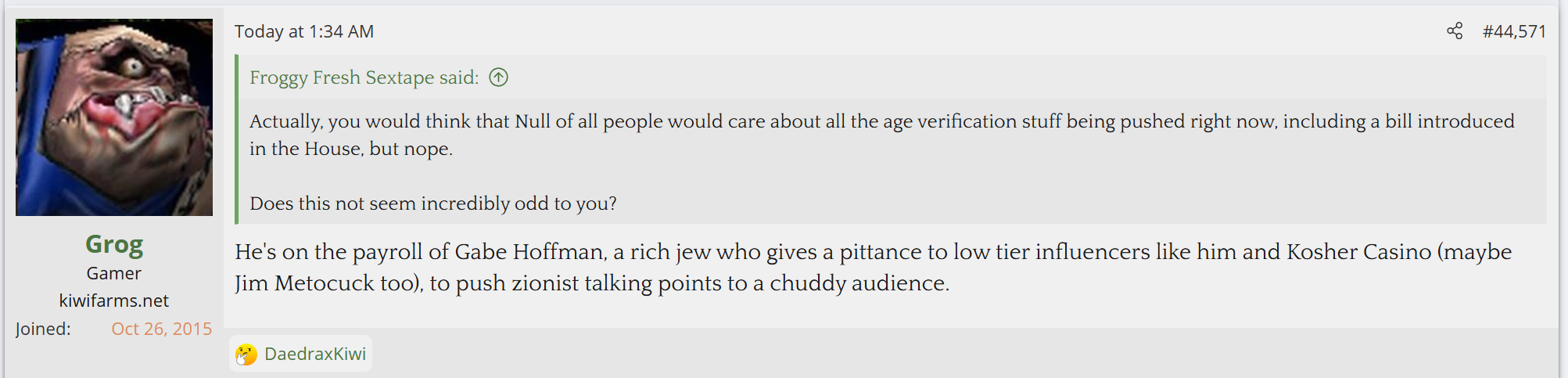
Task: Click the "Joined:" label in user info
Action: [43, 329]
